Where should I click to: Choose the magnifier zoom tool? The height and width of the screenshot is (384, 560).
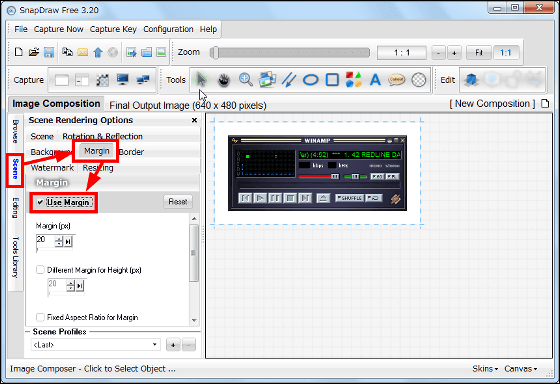coord(246,80)
